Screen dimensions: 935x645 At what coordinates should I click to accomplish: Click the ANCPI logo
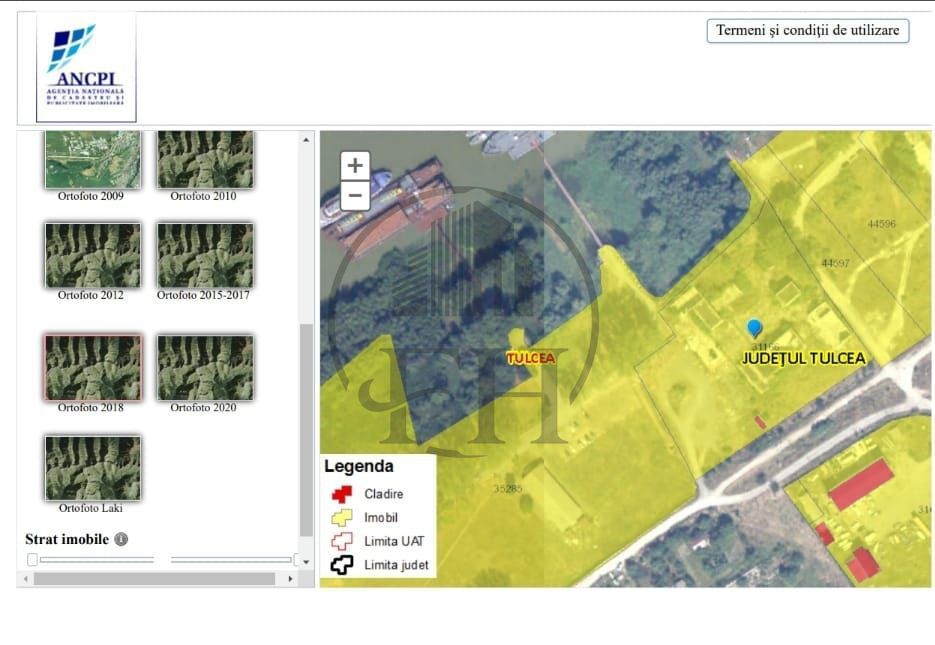point(85,67)
